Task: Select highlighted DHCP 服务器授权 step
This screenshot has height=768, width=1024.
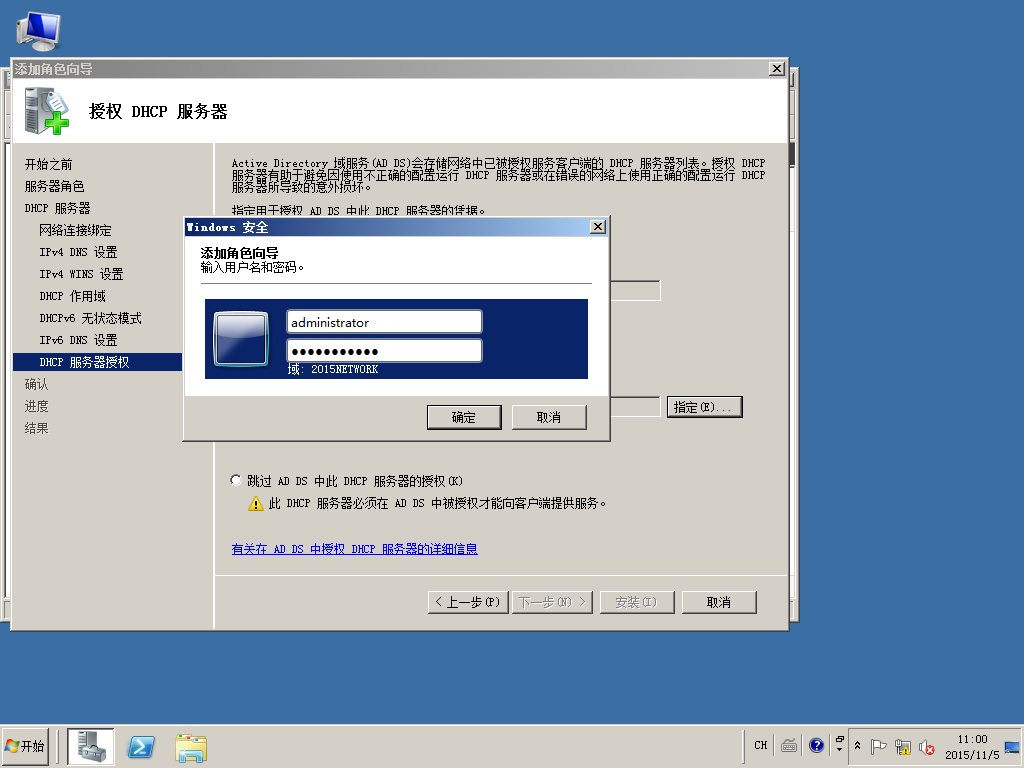Action: coord(97,362)
